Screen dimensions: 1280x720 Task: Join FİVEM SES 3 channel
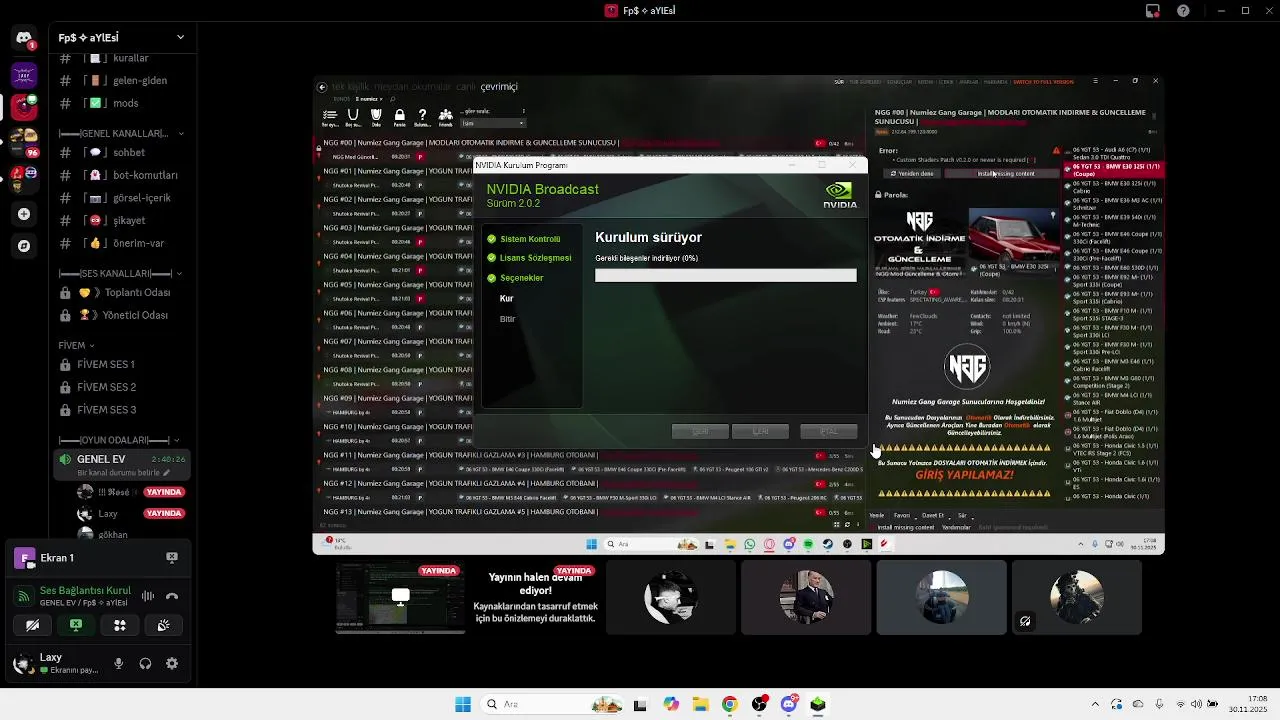click(121, 410)
